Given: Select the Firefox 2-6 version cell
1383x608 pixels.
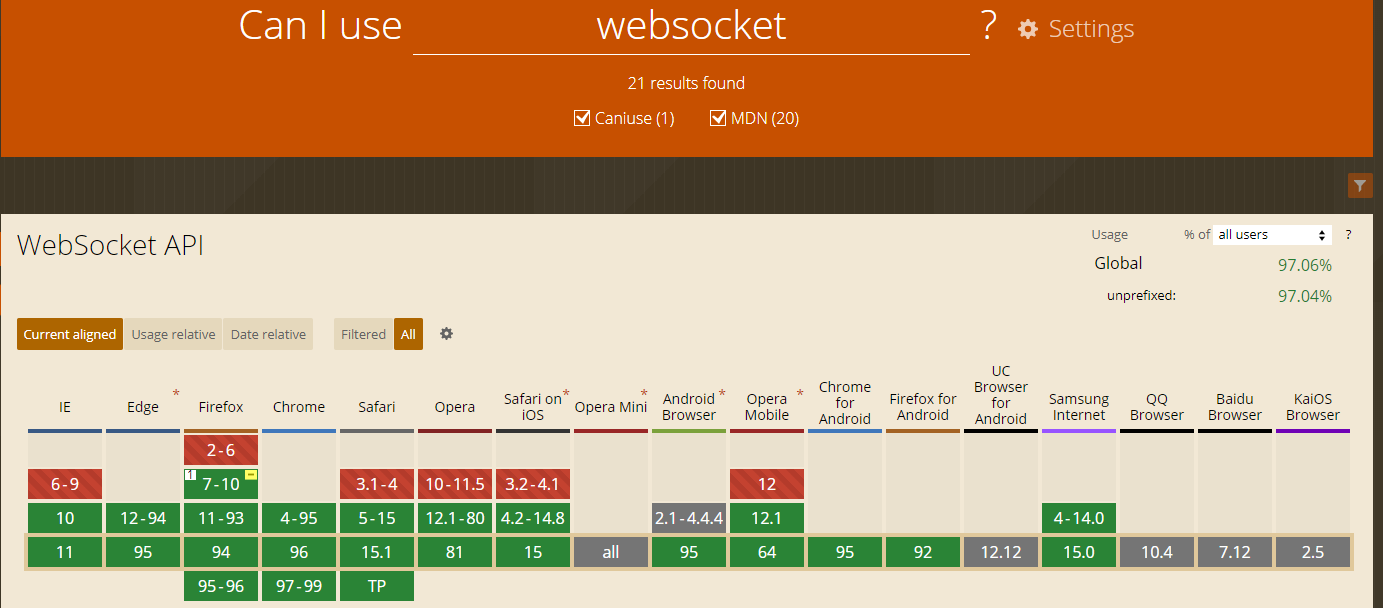Looking at the screenshot, I should click(221, 450).
